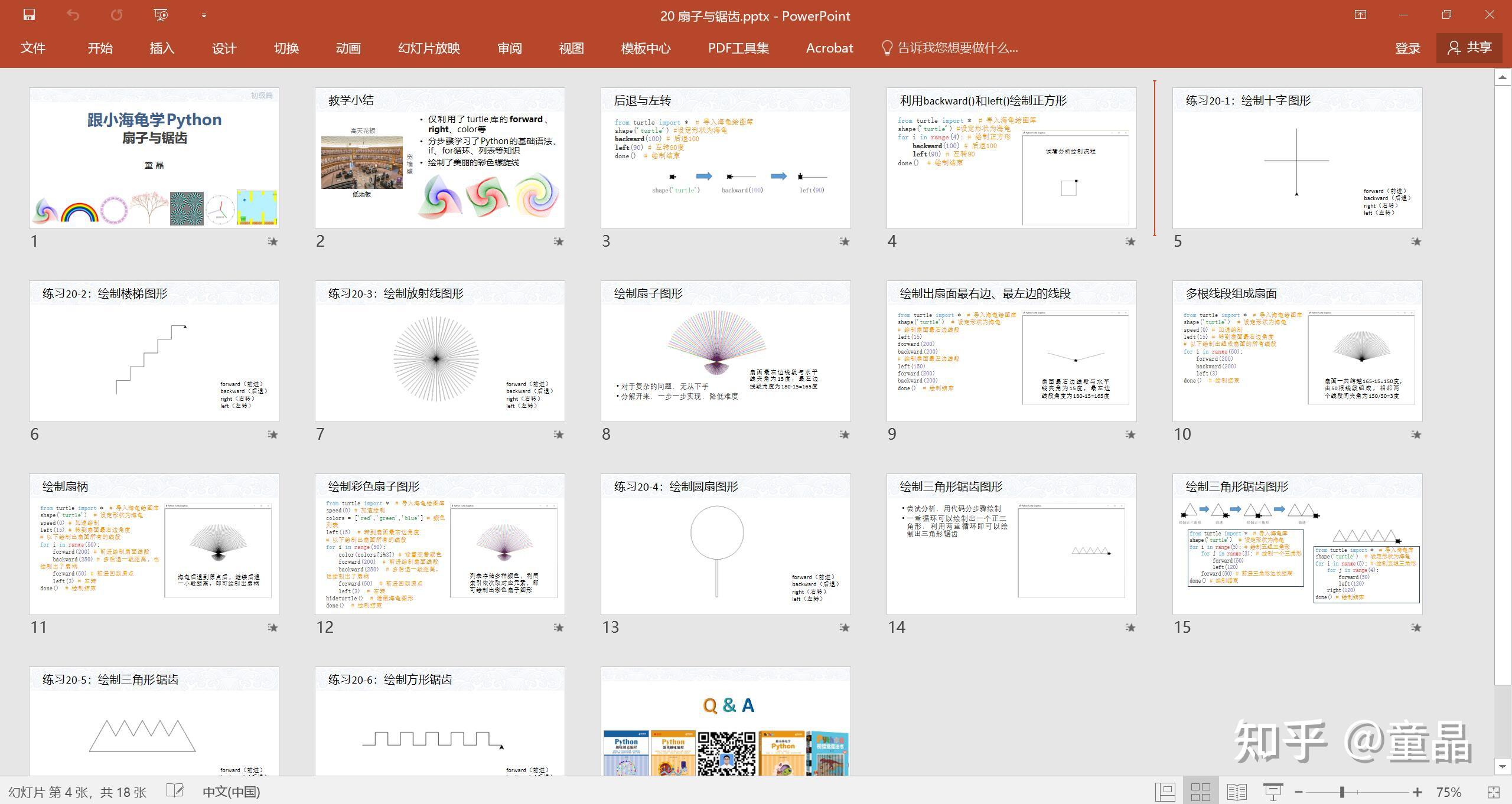Click spell check notes icon in status bar
1512x804 pixels.
pyautogui.click(x=175, y=791)
